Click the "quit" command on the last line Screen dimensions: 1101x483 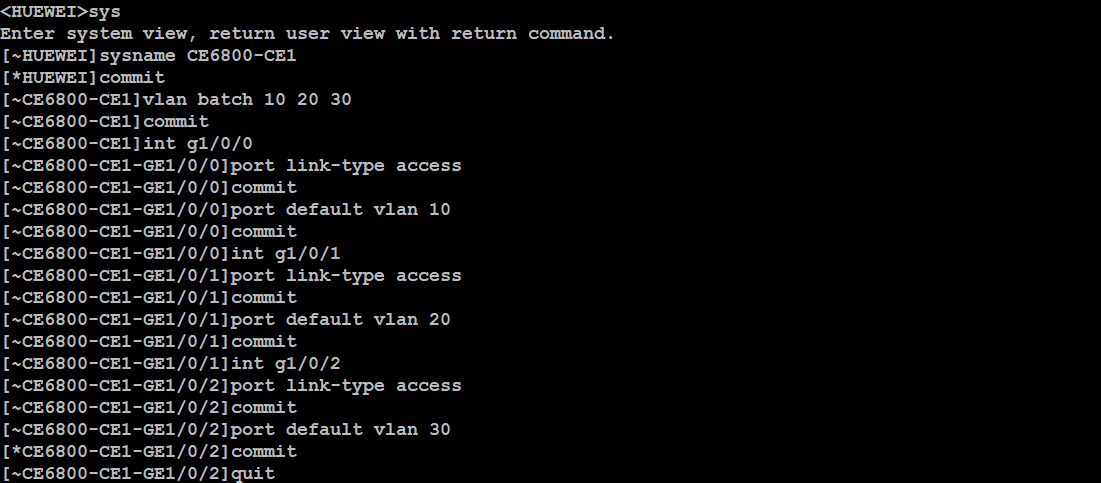point(253,474)
